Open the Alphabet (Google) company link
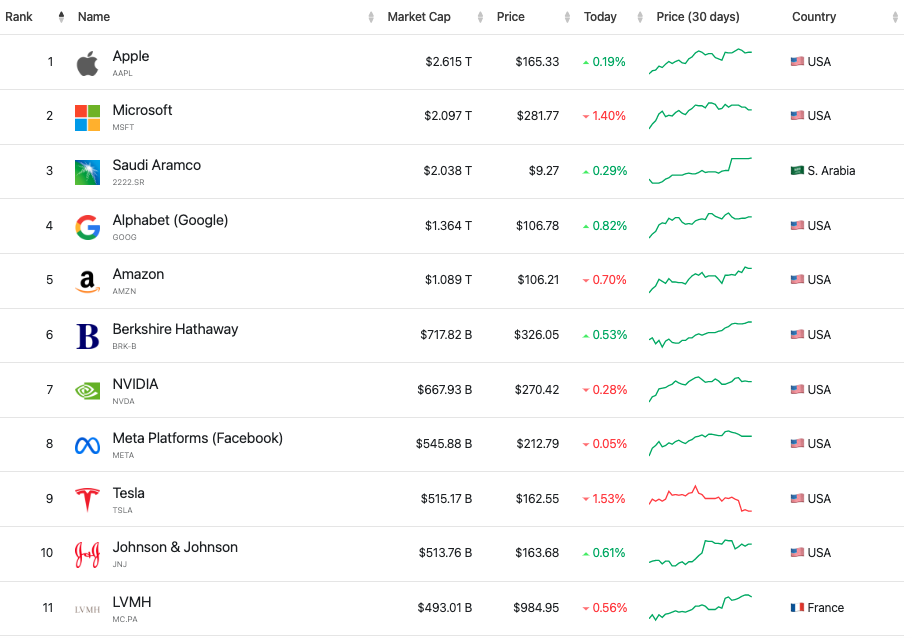This screenshot has height=638, width=912. [170, 220]
